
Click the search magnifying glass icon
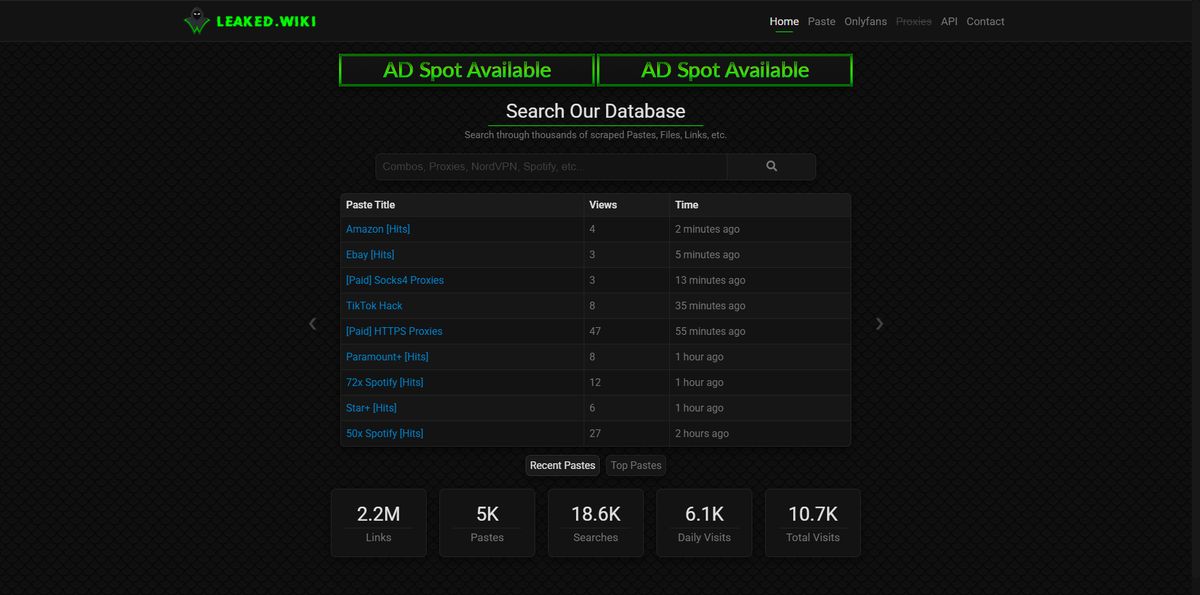coord(770,166)
